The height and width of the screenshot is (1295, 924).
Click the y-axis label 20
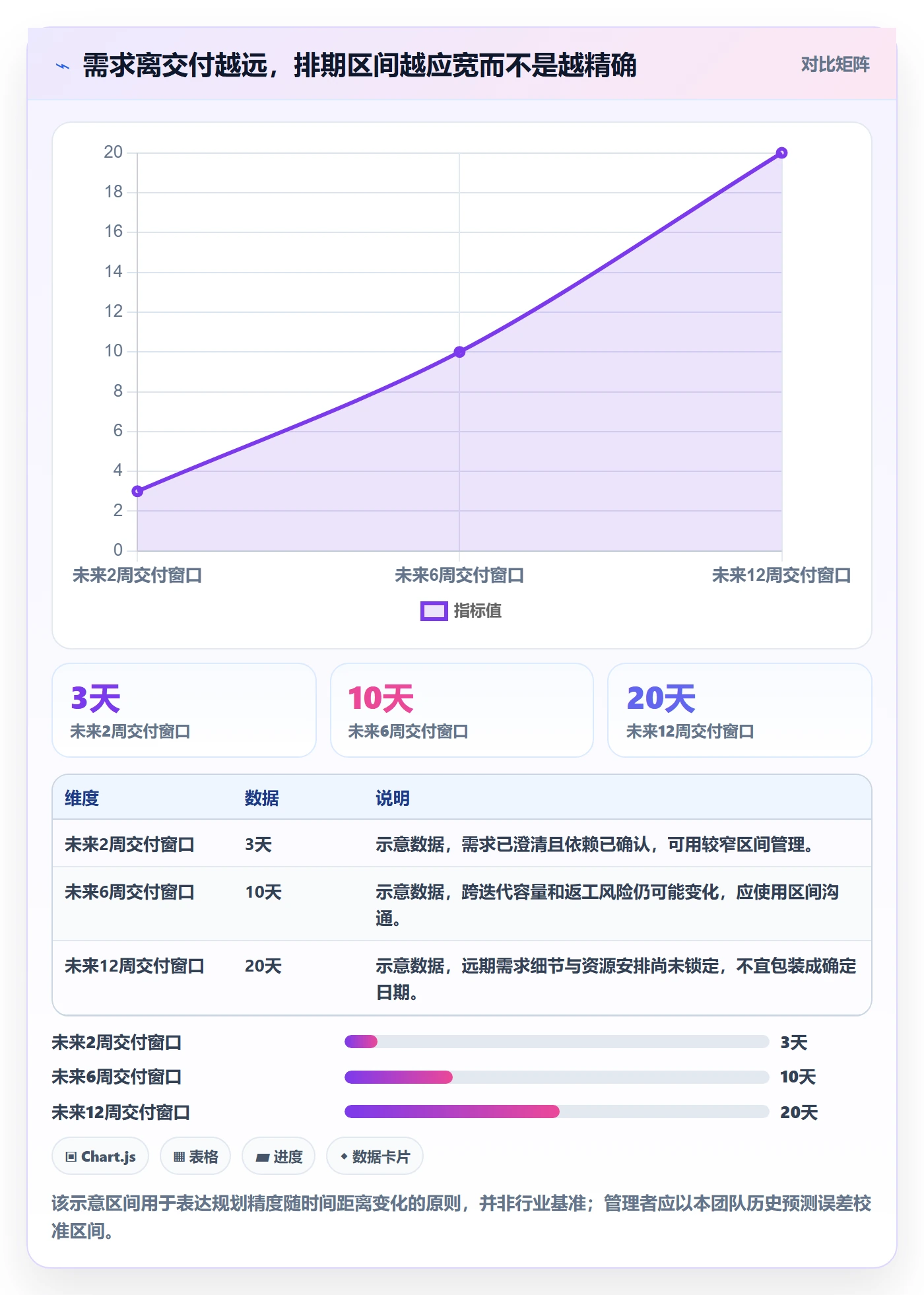(114, 152)
